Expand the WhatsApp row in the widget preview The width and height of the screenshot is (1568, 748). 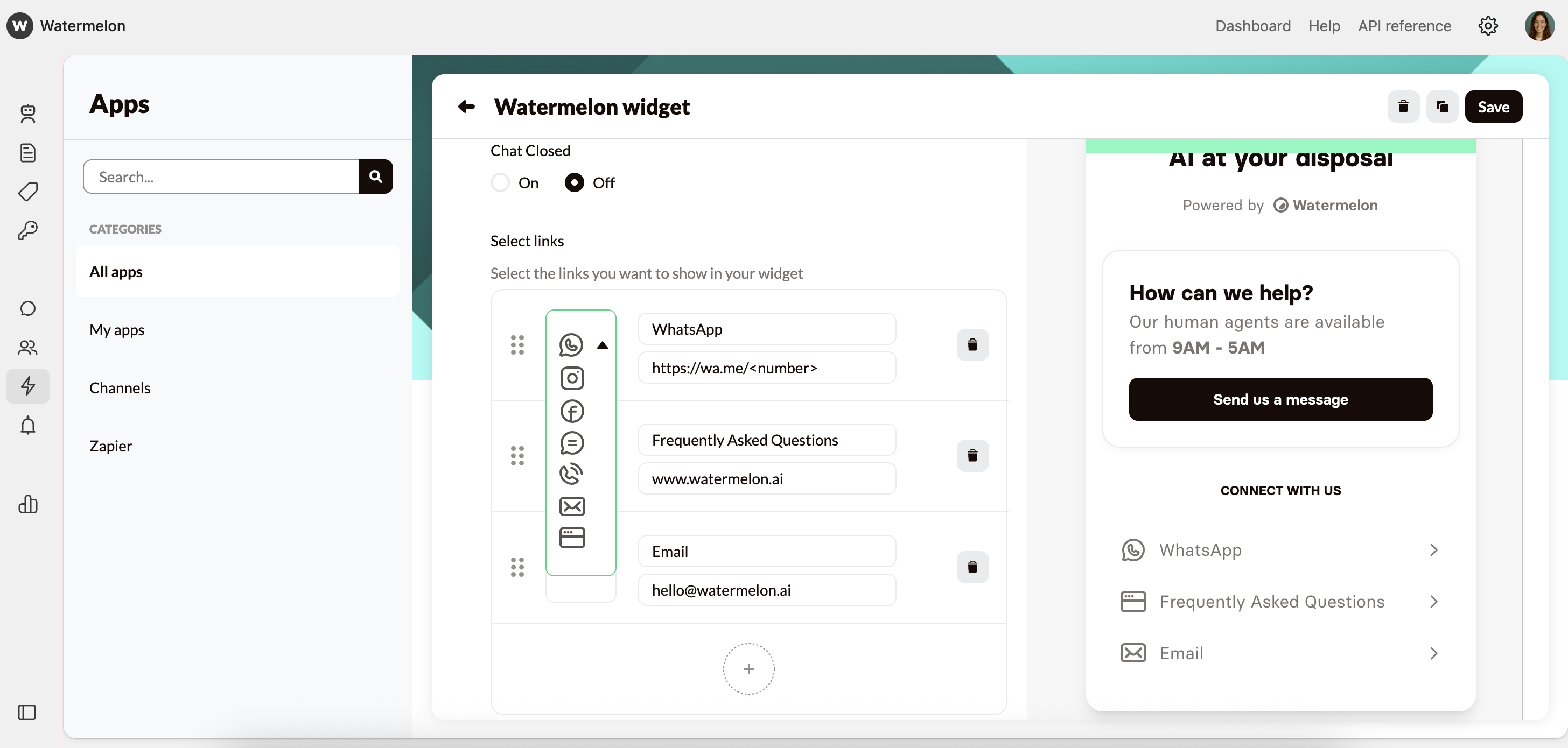(x=1434, y=550)
